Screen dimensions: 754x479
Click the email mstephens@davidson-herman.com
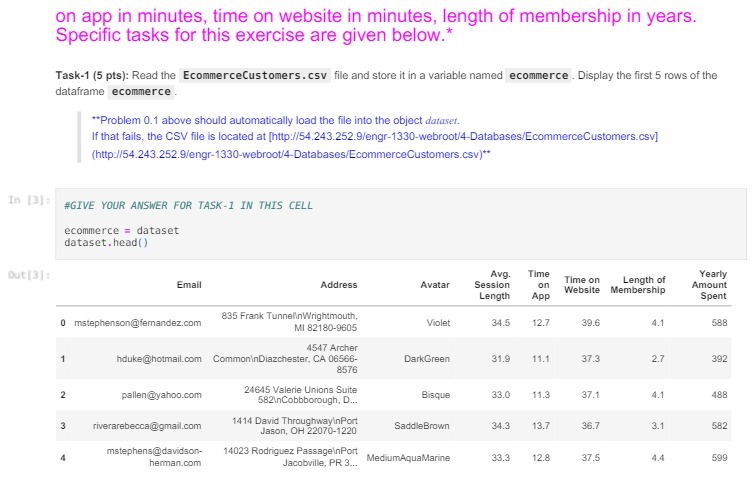coord(154,457)
